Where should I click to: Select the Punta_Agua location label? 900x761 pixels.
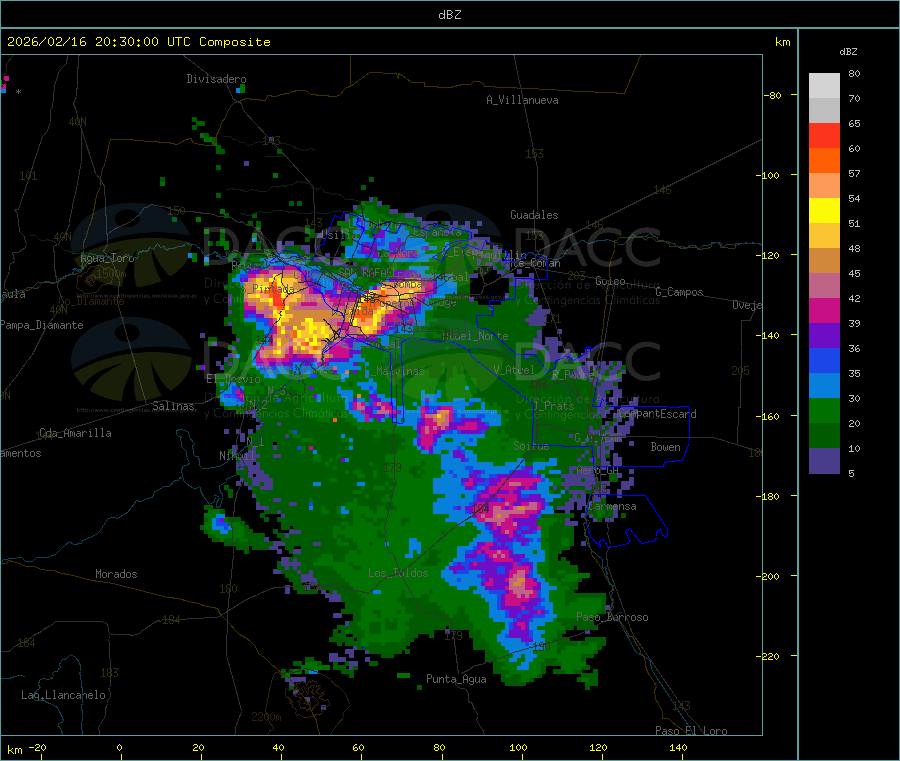click(456, 679)
